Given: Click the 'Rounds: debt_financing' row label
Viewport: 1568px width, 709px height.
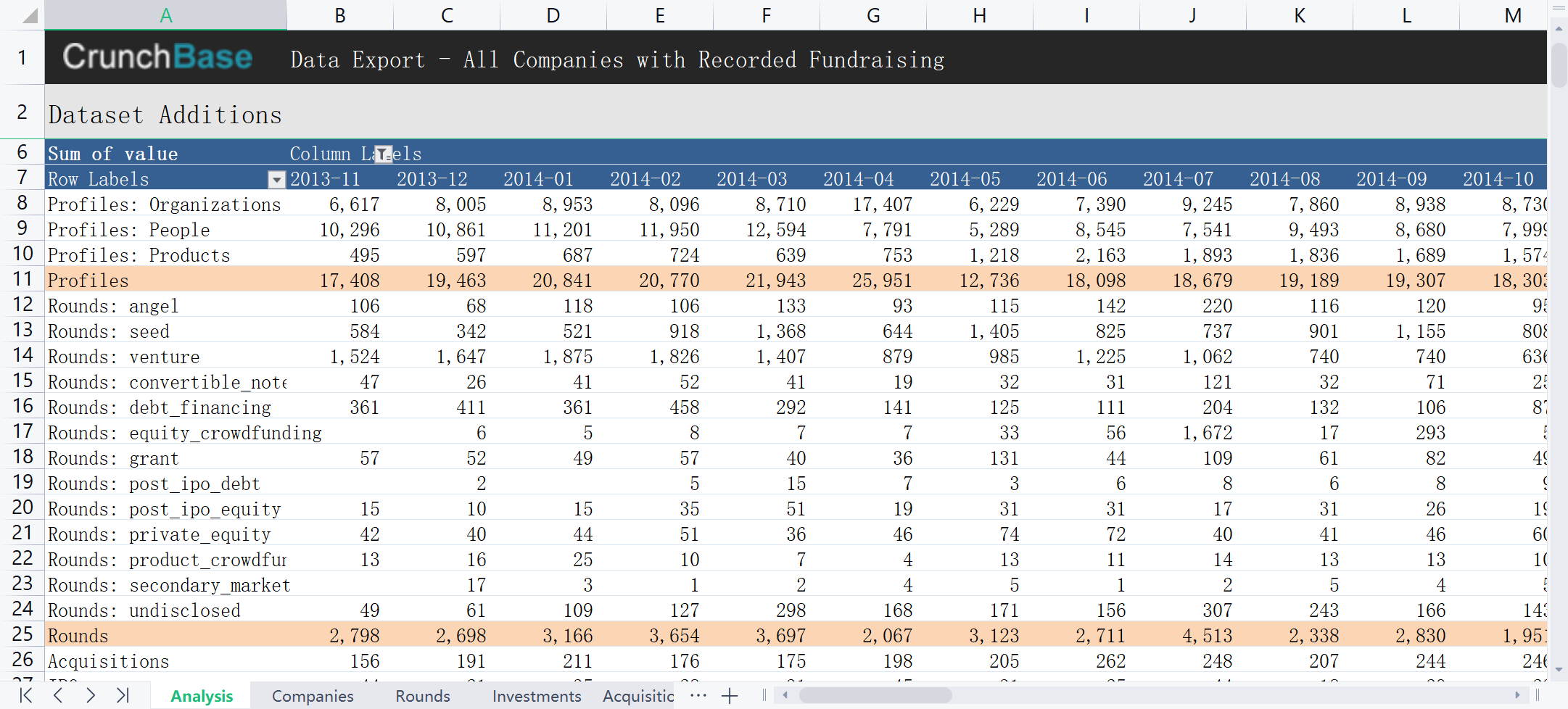Looking at the screenshot, I should point(166,407).
